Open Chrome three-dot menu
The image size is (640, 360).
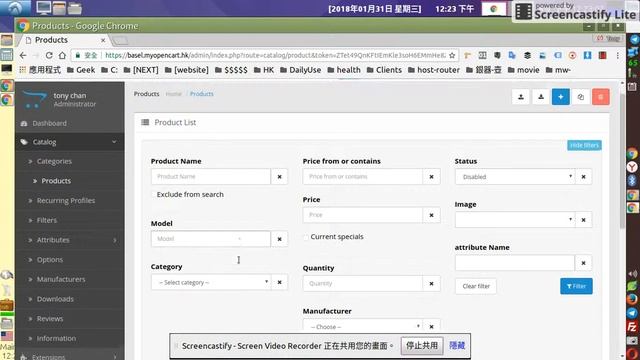point(618,55)
